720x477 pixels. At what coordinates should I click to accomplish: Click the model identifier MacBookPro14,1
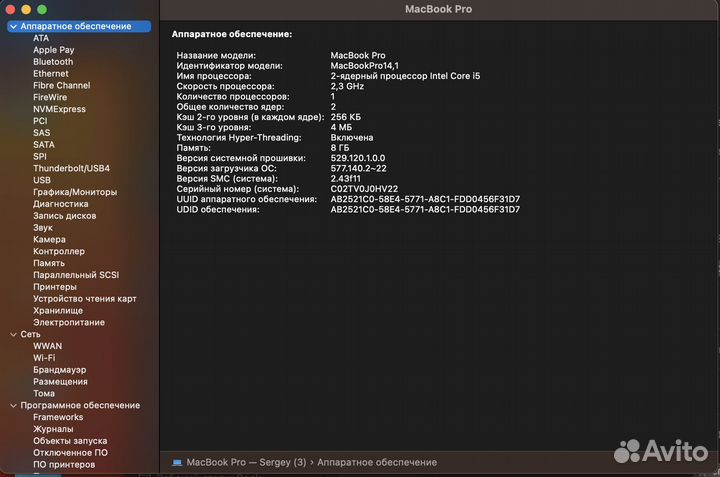click(365, 66)
